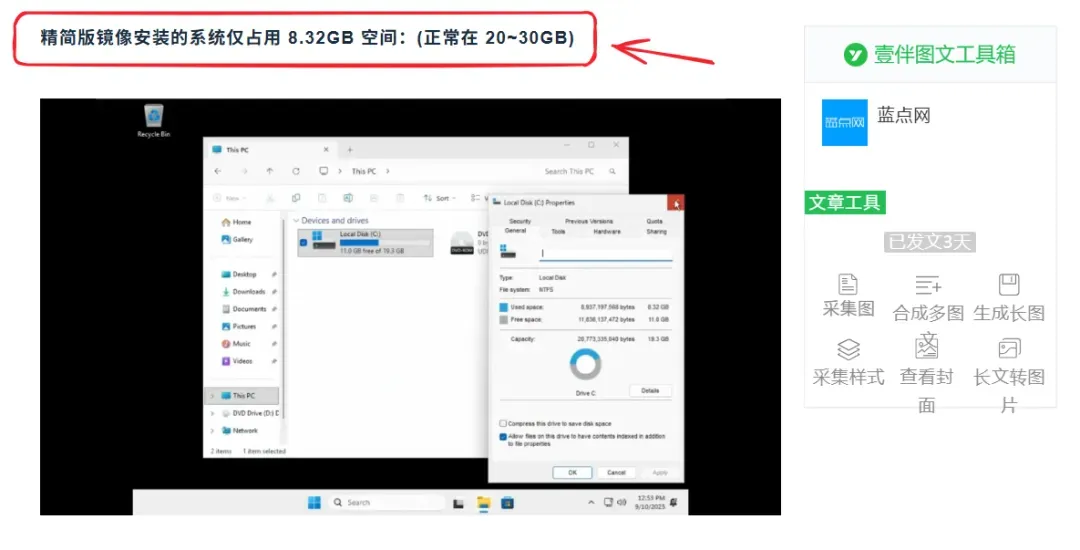The image size is (1080, 550).
Task: Switch to the Hardware tab
Action: coord(607,231)
